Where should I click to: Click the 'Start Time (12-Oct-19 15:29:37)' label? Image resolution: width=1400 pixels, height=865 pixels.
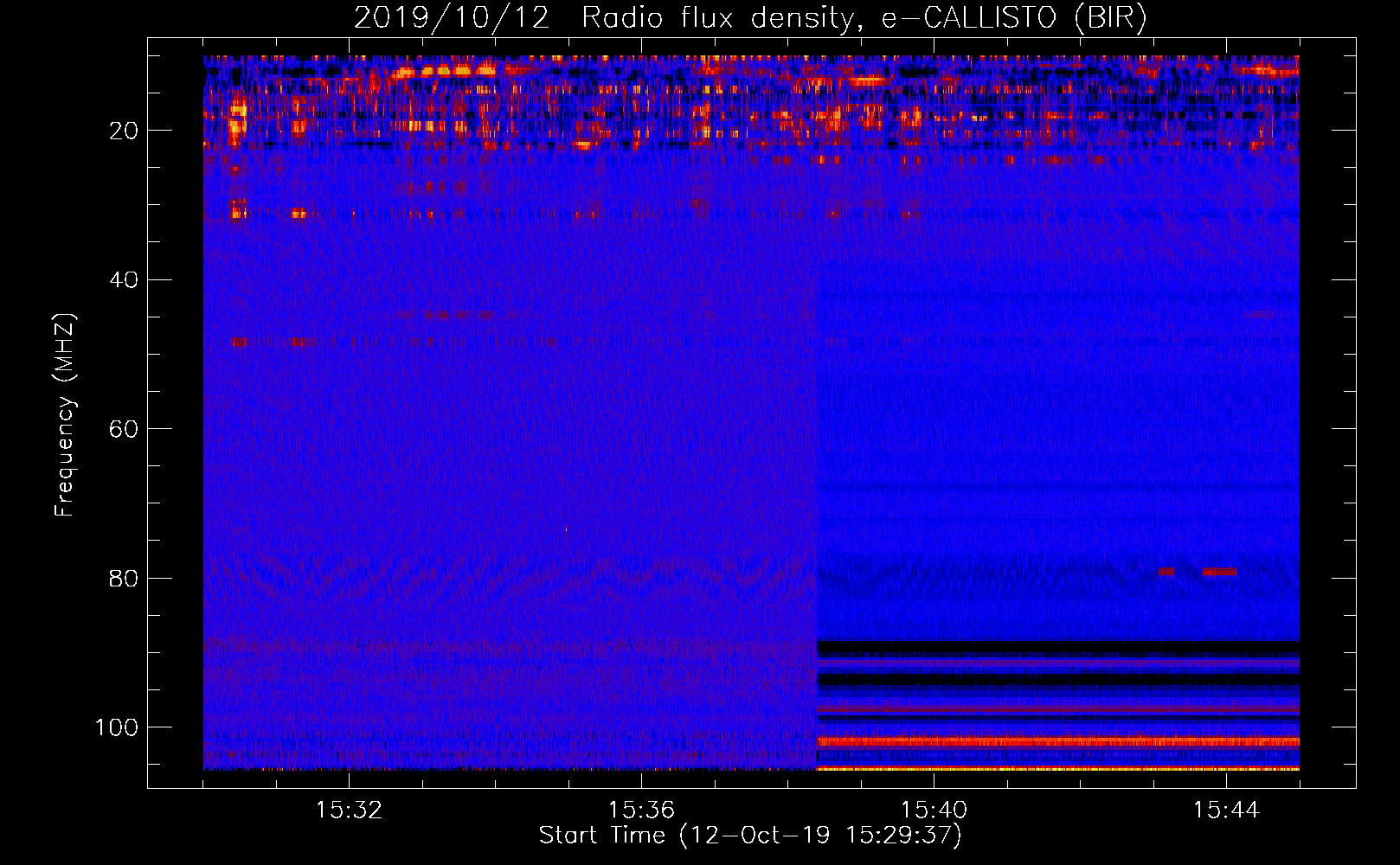click(750, 836)
